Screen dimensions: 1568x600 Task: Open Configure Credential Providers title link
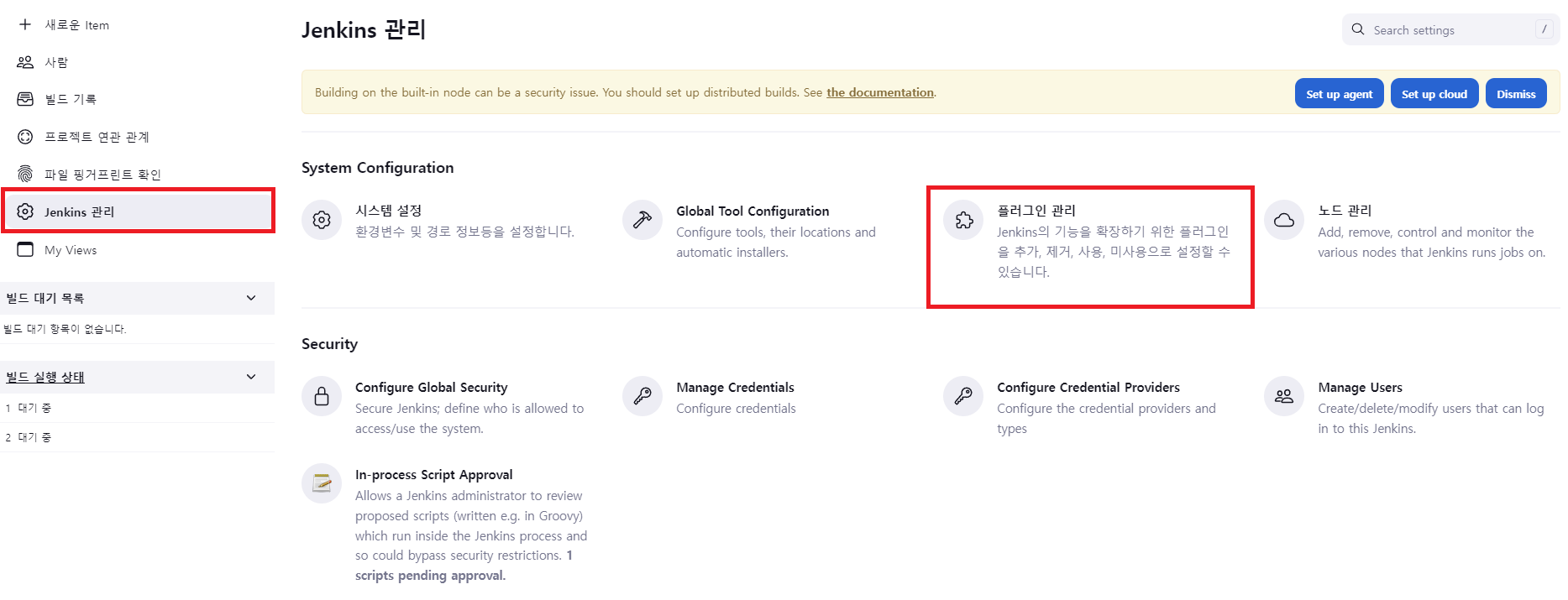click(1088, 388)
